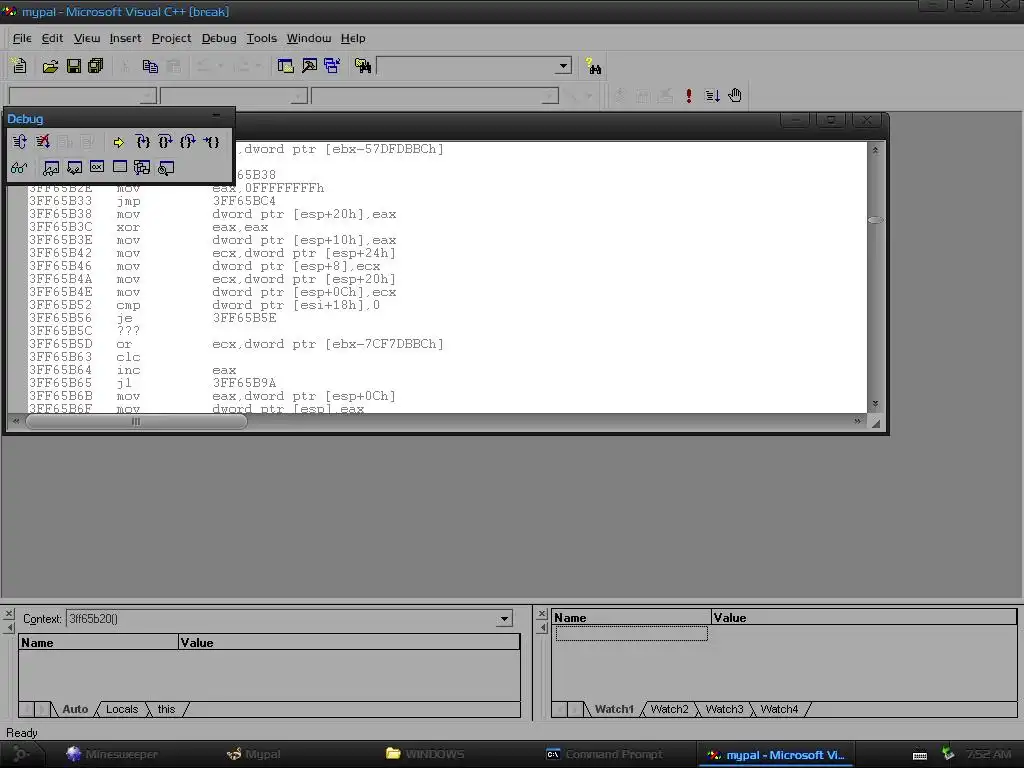Screen dimensions: 1024x768
Task: Click the Run to Cursor icon
Action: click(x=212, y=142)
